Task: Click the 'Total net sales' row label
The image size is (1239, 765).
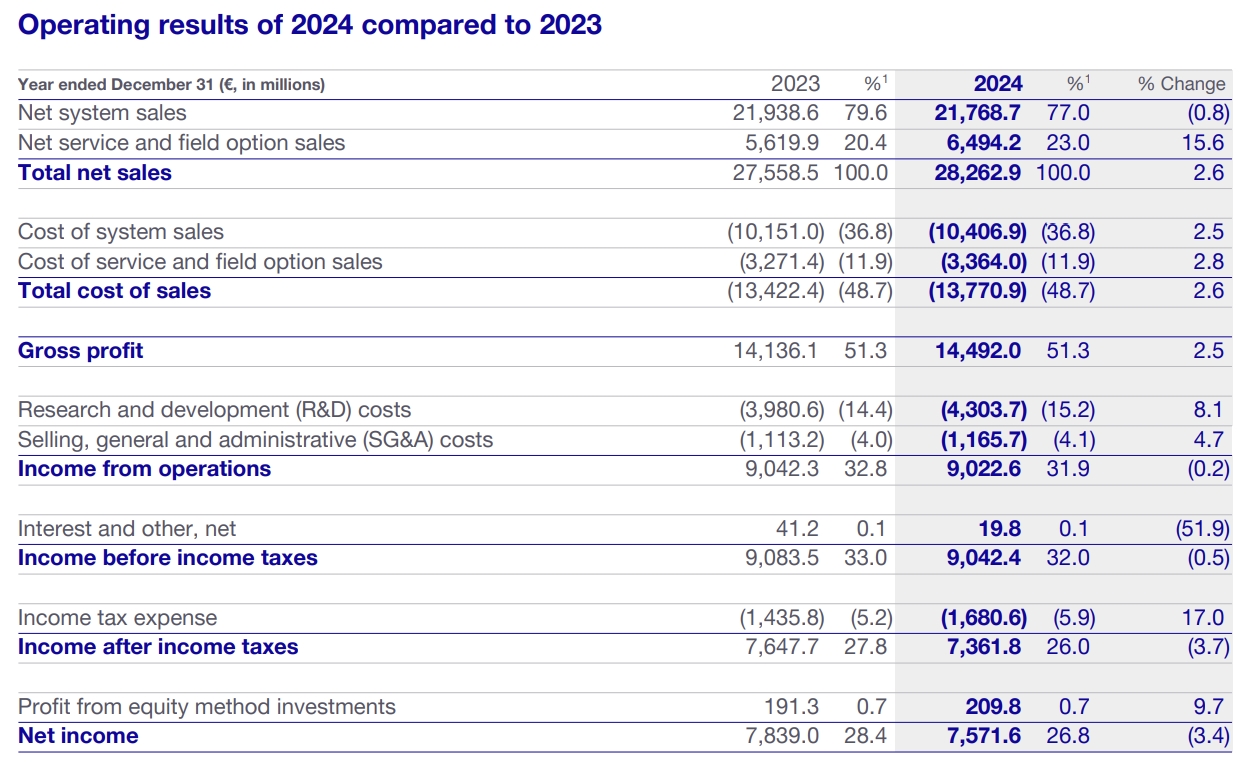Action: coord(95,172)
